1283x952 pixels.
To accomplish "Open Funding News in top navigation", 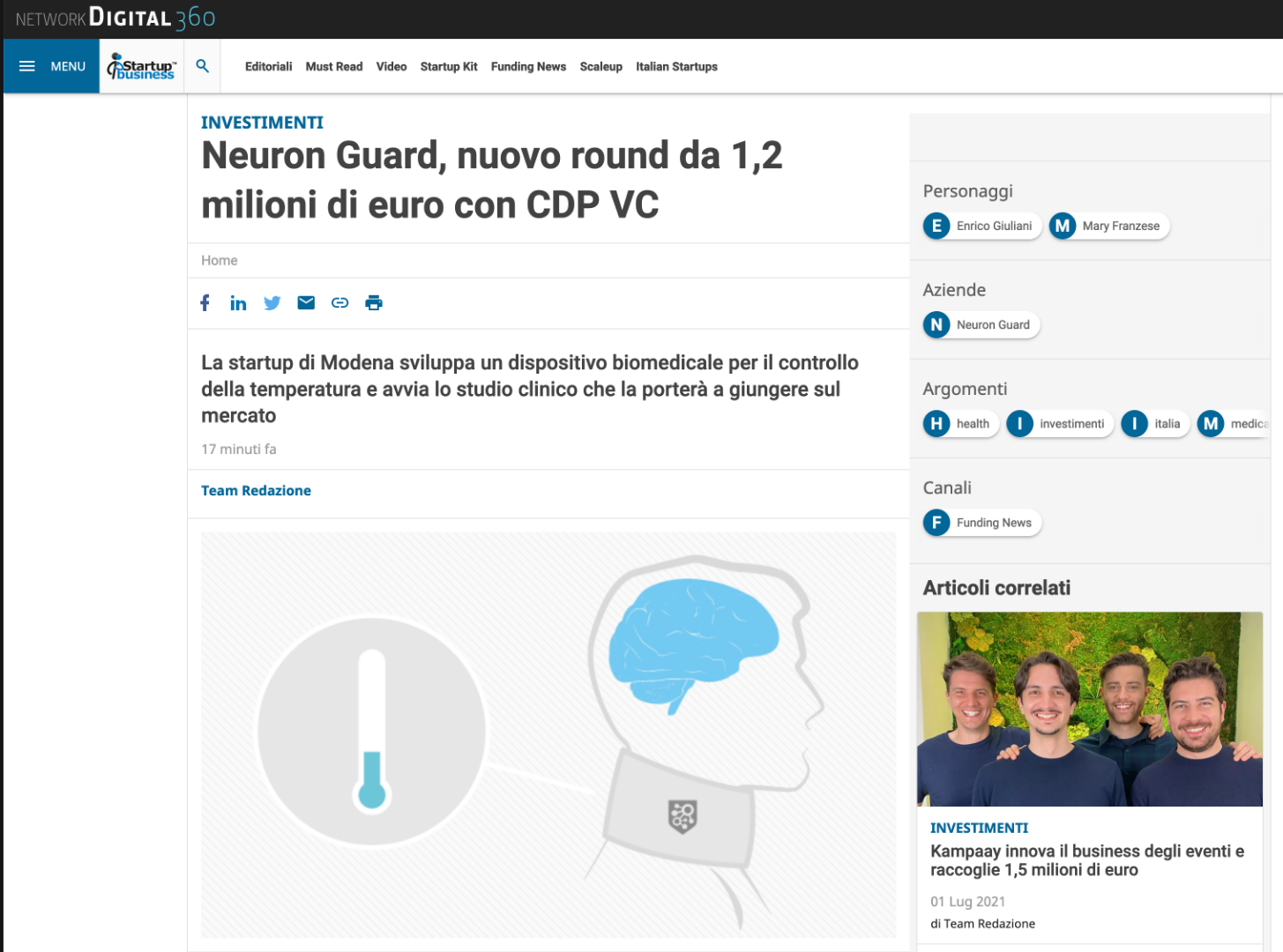I will point(528,66).
